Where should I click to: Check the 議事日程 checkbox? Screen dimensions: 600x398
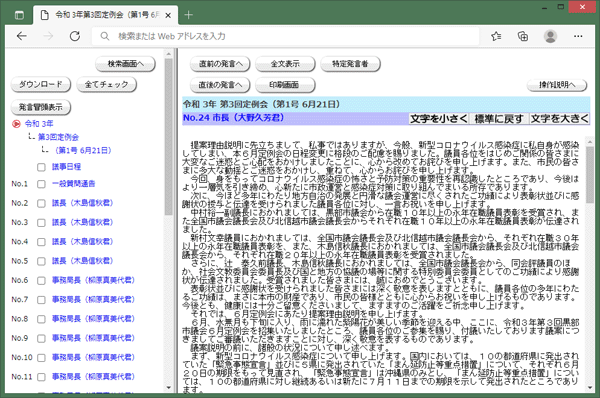pyautogui.click(x=41, y=167)
